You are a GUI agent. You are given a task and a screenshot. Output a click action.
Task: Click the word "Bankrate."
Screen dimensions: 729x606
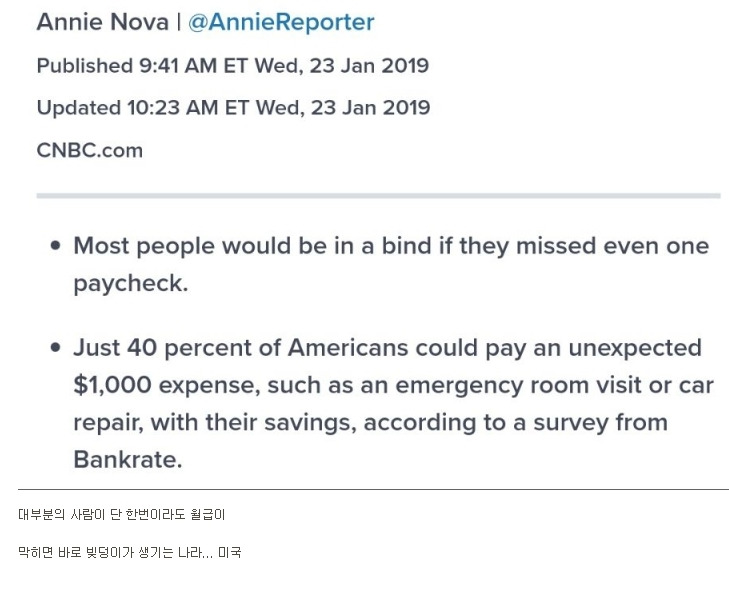(x=126, y=459)
